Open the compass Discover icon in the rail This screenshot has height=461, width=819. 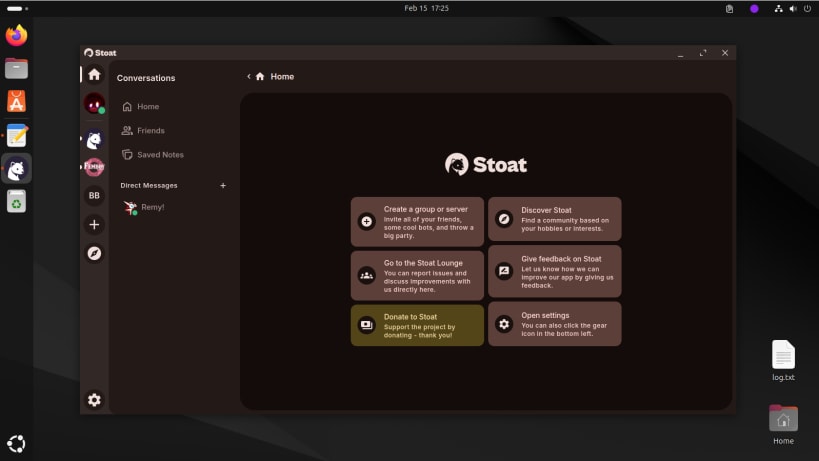click(x=94, y=254)
